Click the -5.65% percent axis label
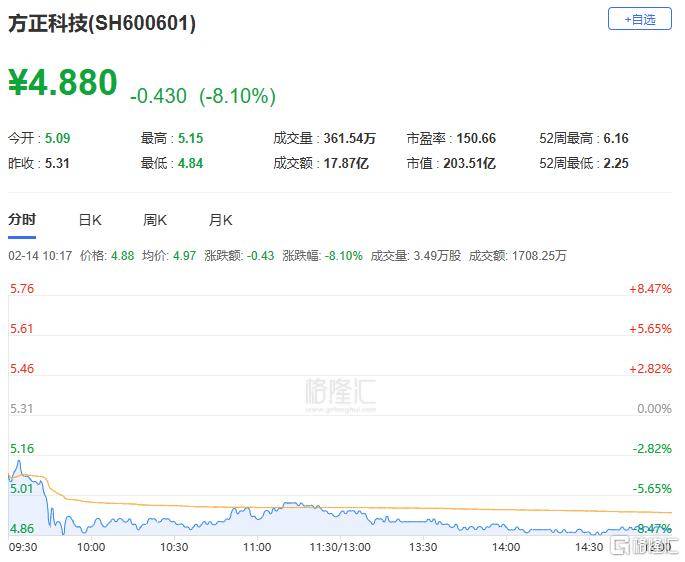 coord(652,489)
